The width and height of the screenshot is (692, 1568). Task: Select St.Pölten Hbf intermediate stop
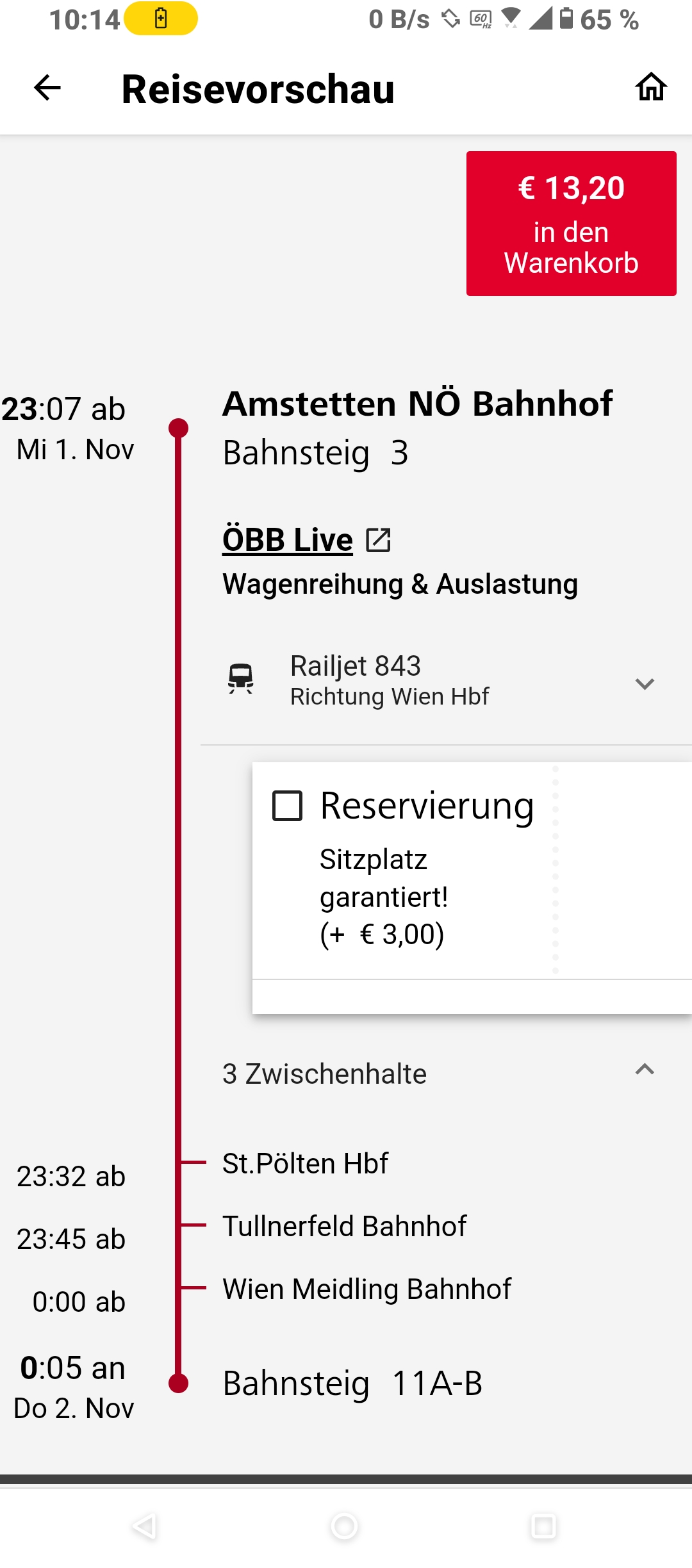(305, 1163)
